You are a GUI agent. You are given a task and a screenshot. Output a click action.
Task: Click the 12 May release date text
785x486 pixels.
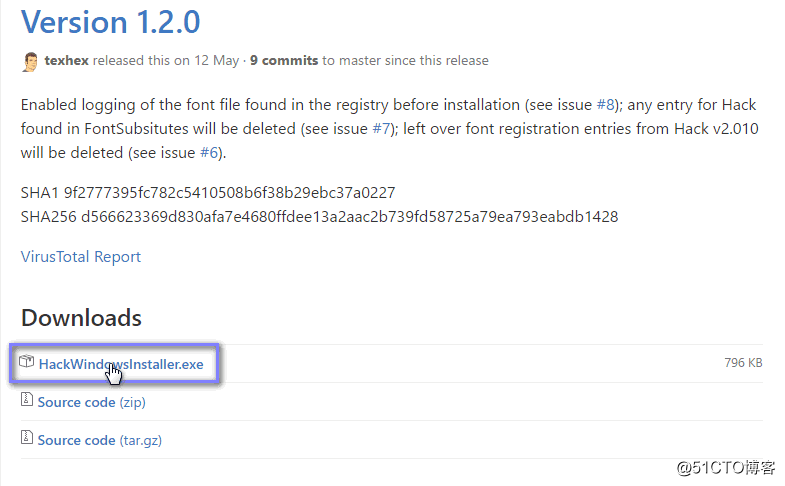(x=216, y=61)
